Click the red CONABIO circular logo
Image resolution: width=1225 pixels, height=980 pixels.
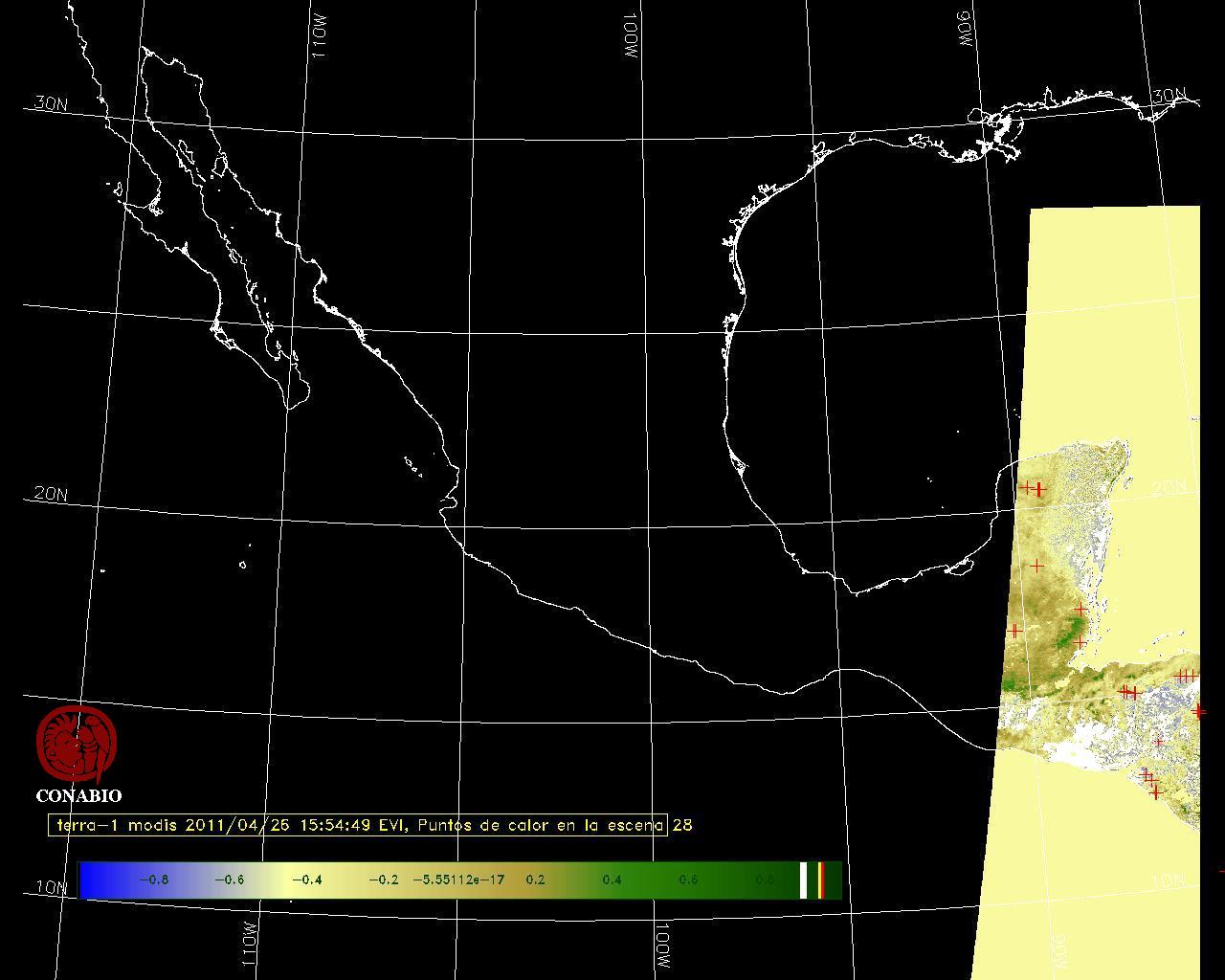point(77,744)
